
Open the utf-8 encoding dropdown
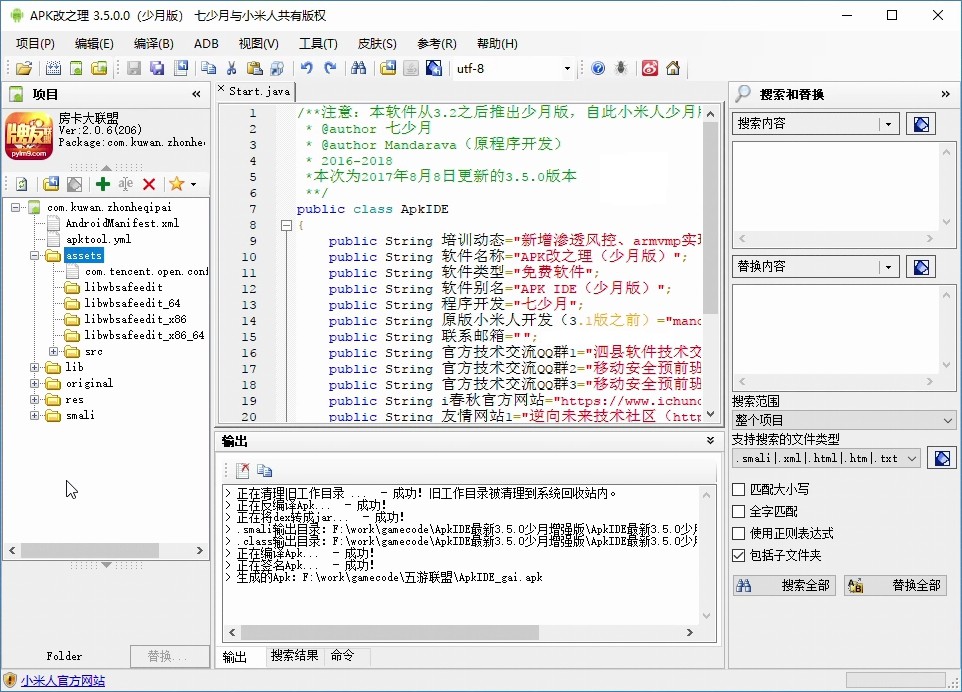566,68
